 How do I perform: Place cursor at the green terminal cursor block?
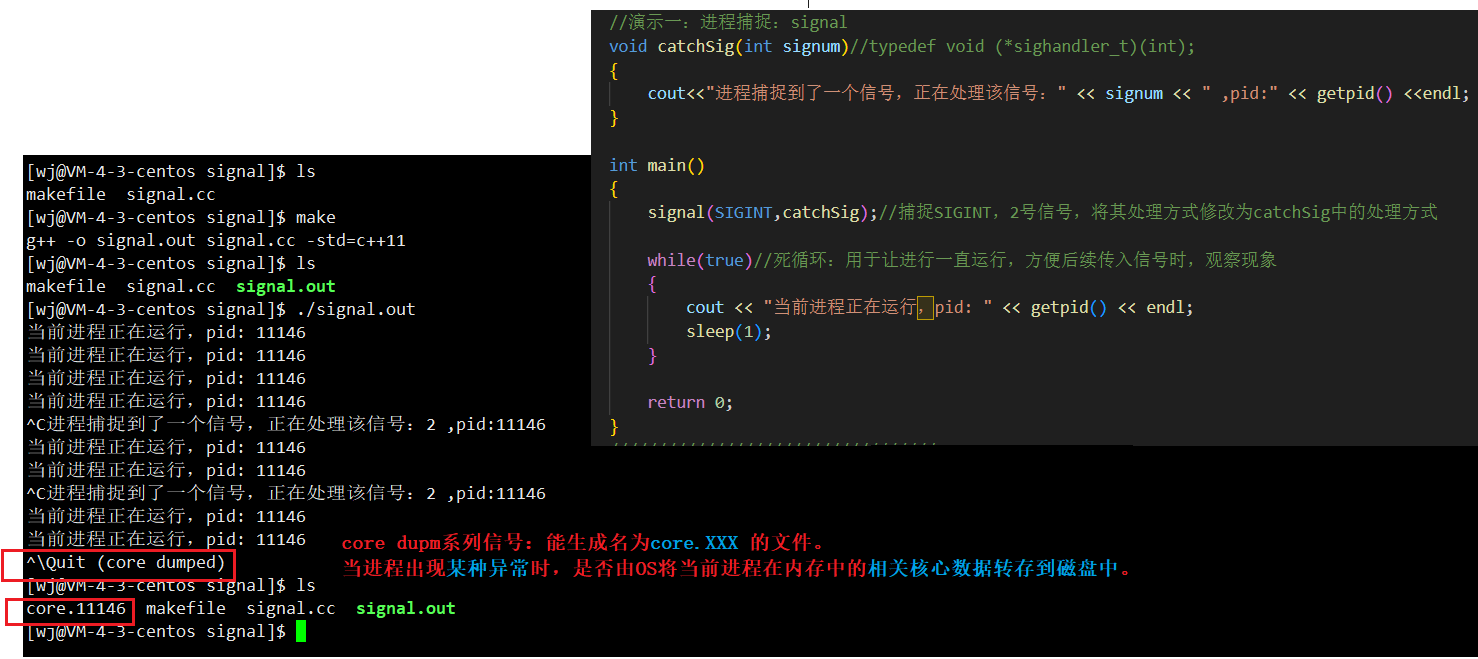click(300, 631)
